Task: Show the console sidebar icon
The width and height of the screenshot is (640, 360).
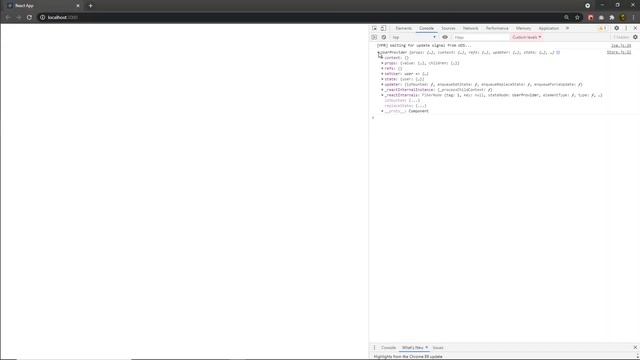Action: point(374,37)
